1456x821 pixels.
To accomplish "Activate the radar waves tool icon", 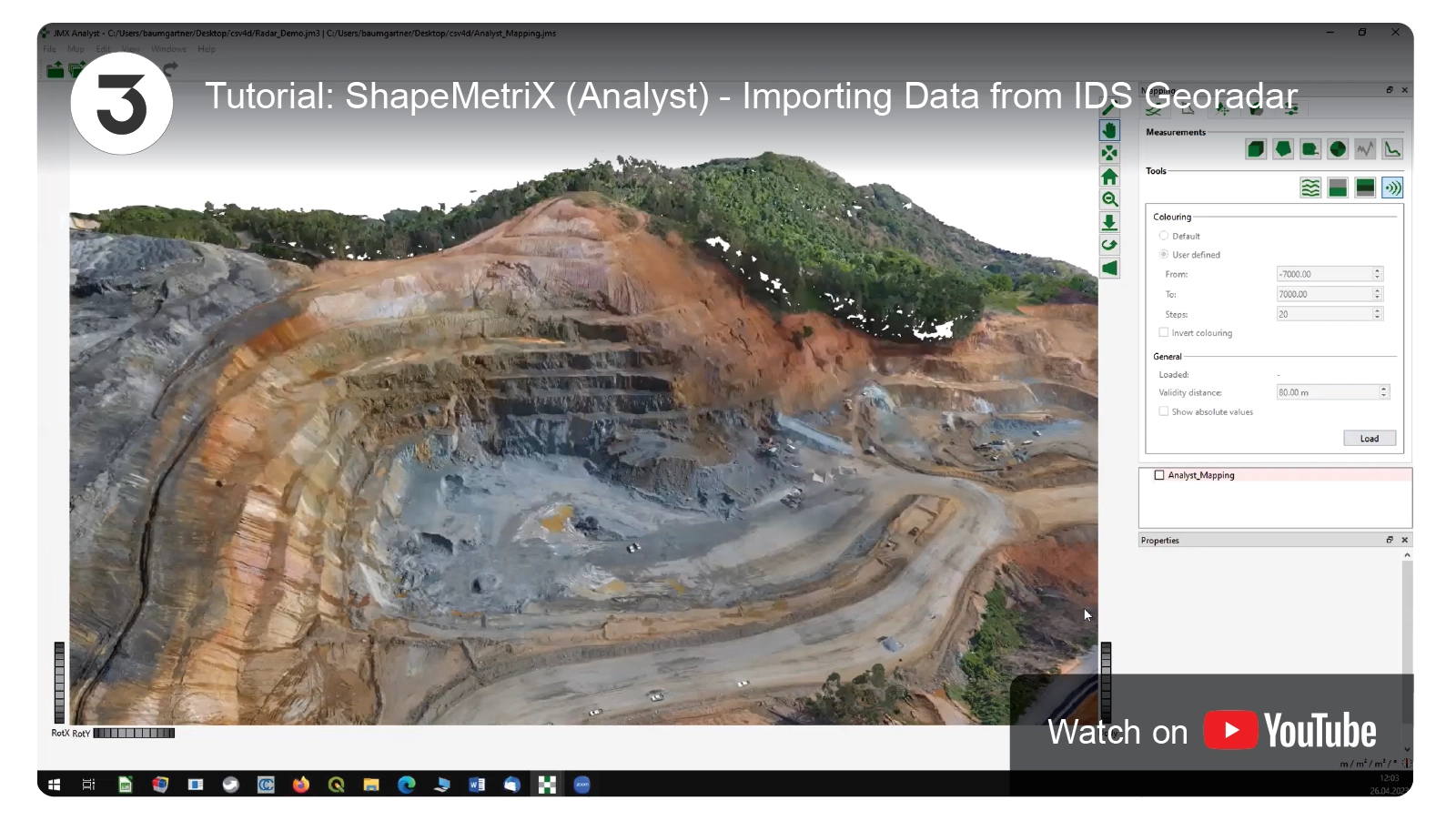I will coord(1392,188).
